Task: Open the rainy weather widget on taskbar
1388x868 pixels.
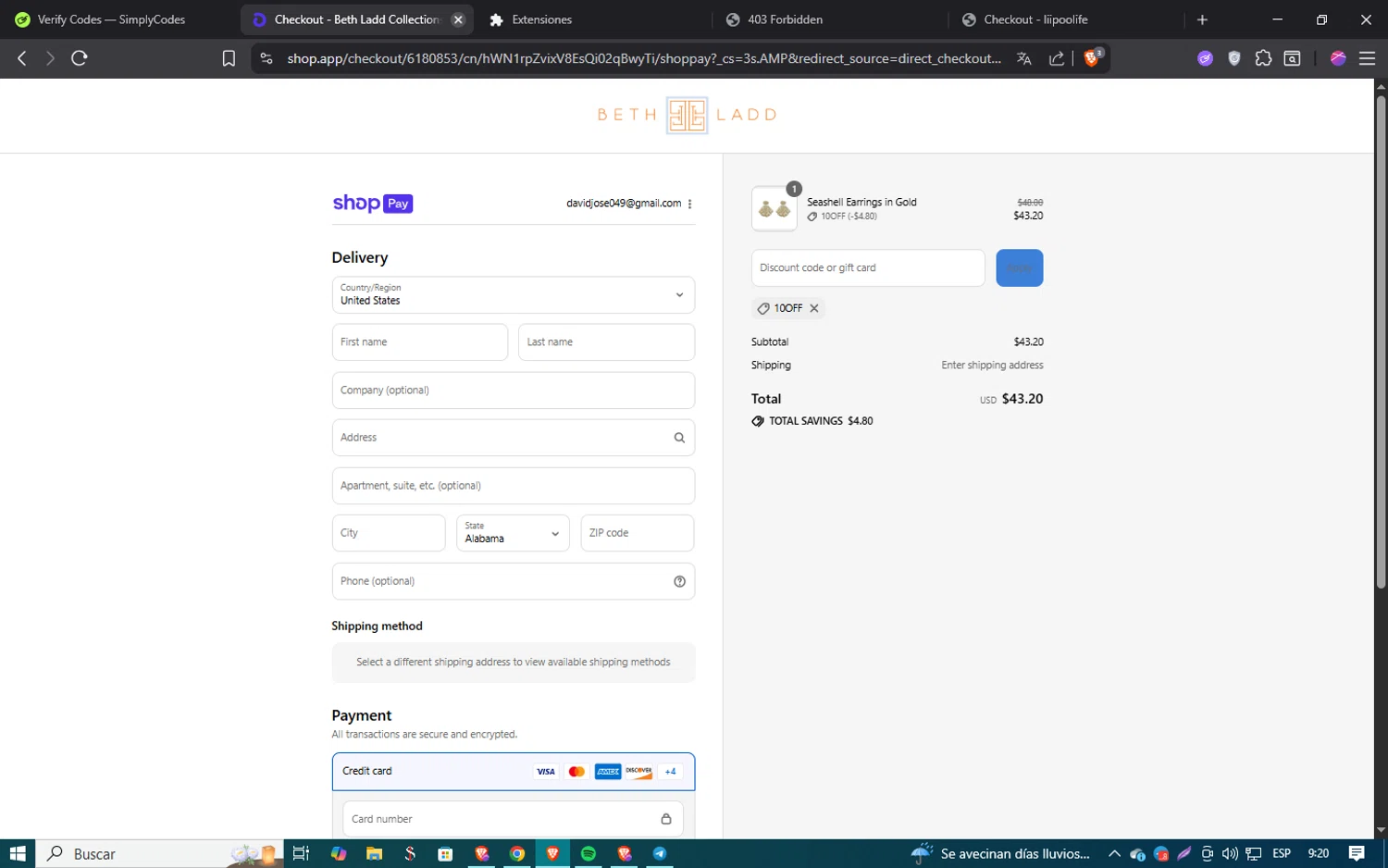Action: coord(1001,853)
